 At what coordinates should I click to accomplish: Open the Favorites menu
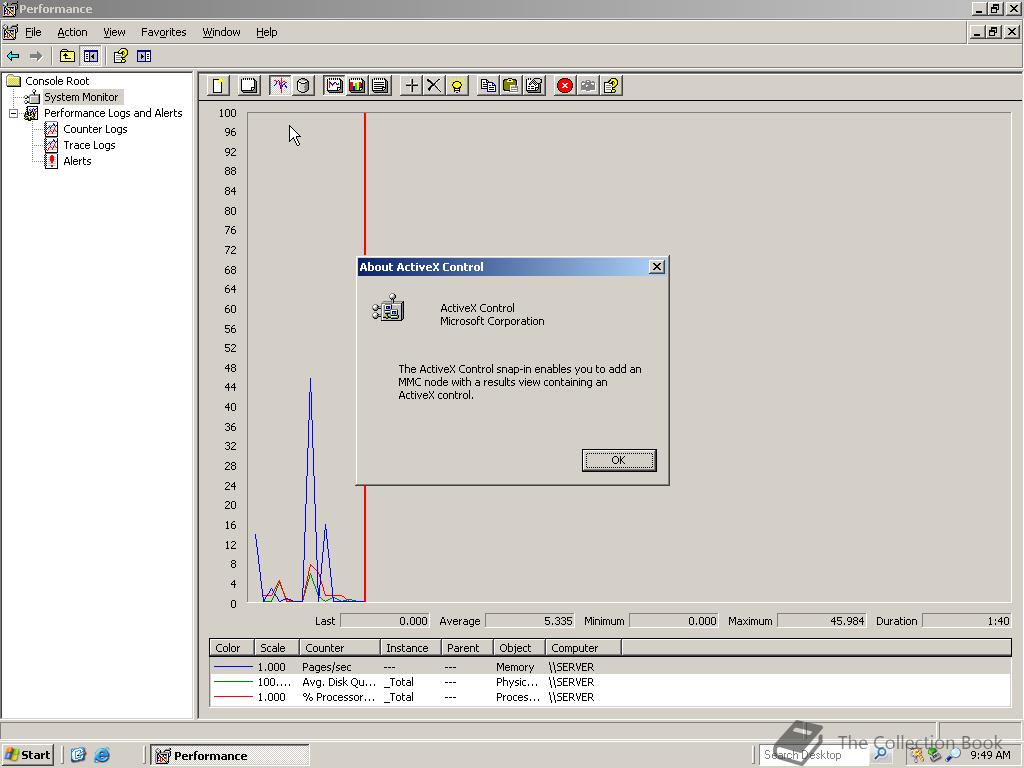[163, 32]
